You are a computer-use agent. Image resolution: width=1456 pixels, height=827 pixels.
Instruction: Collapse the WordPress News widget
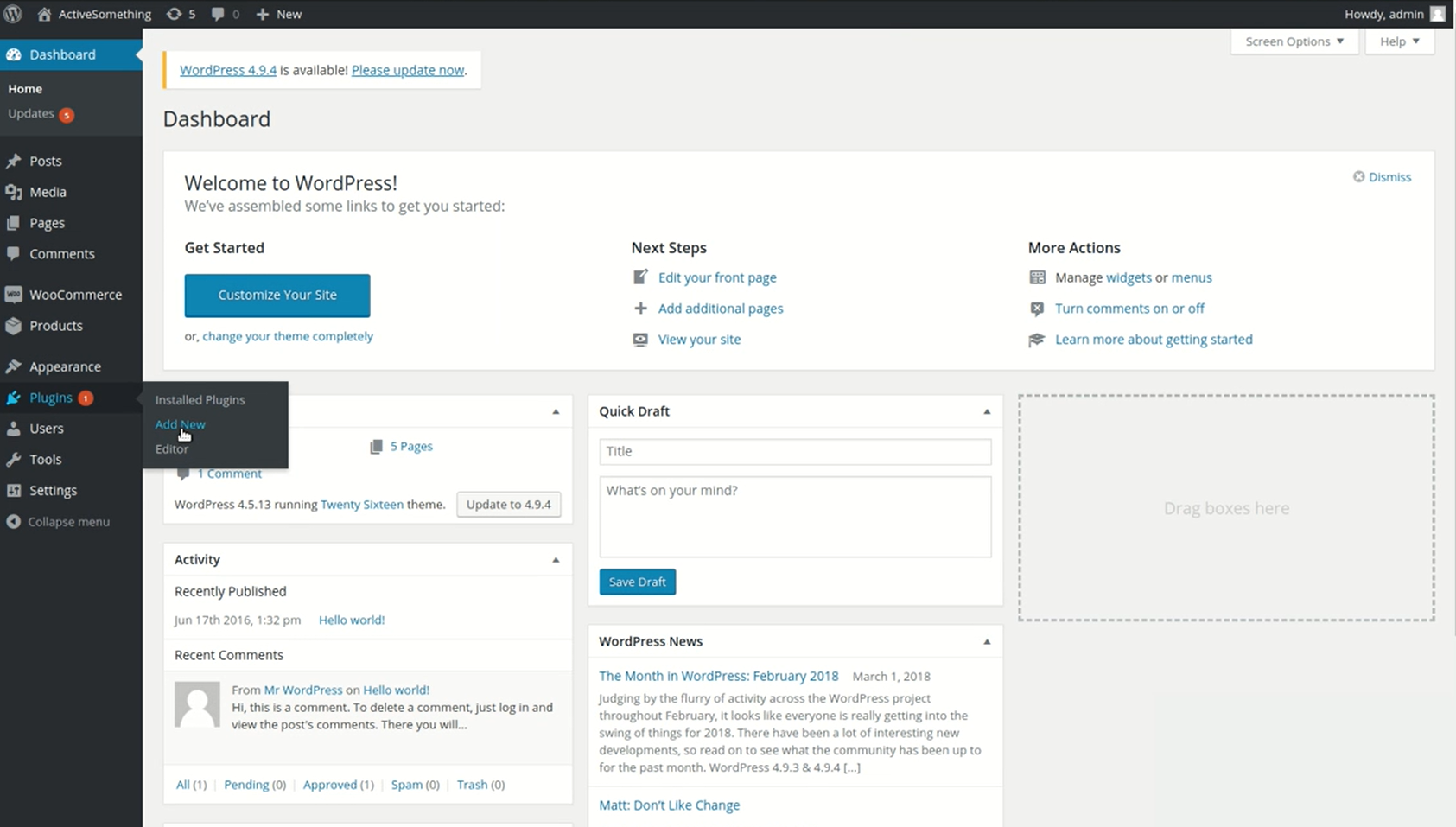(x=987, y=642)
